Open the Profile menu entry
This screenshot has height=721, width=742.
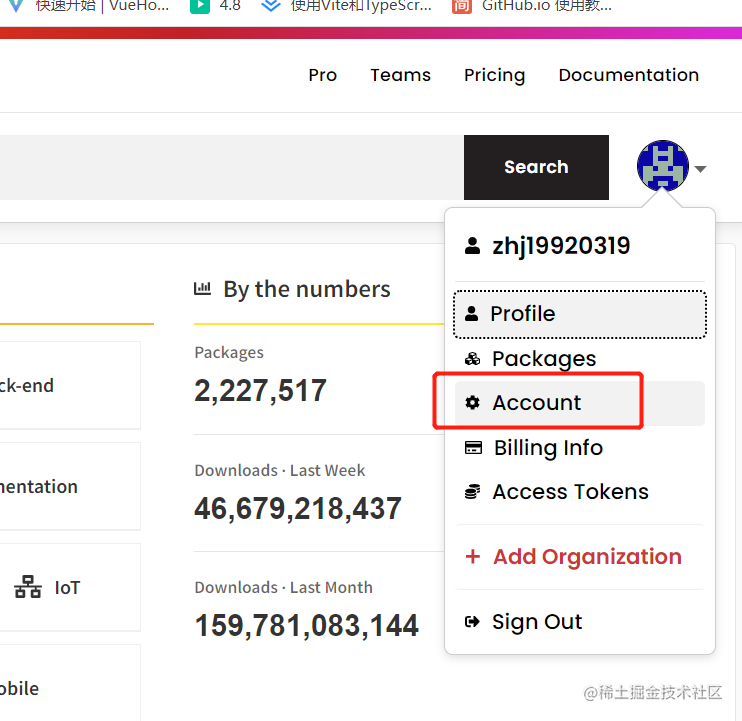580,315
